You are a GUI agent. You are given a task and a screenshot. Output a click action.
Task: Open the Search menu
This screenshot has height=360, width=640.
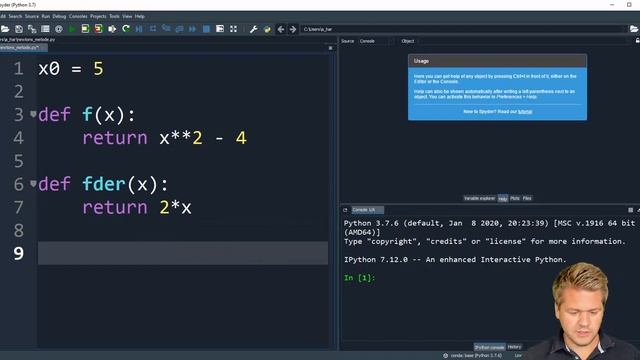pos(15,16)
